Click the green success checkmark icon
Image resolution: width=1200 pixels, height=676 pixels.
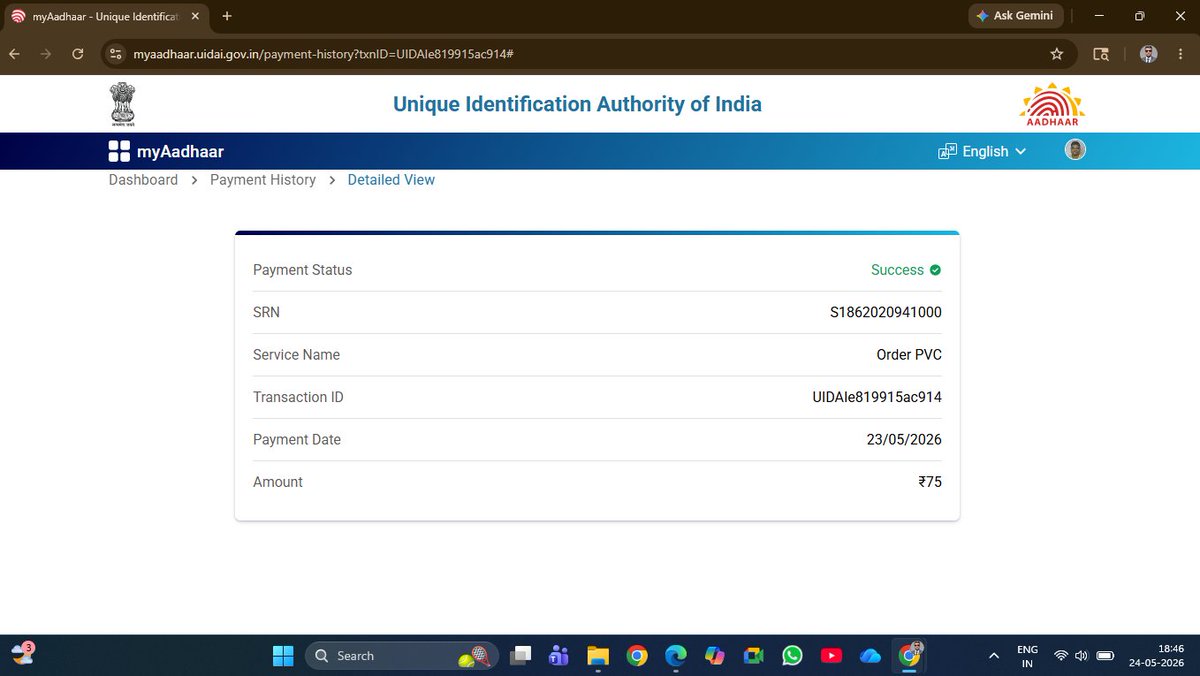[x=935, y=270]
